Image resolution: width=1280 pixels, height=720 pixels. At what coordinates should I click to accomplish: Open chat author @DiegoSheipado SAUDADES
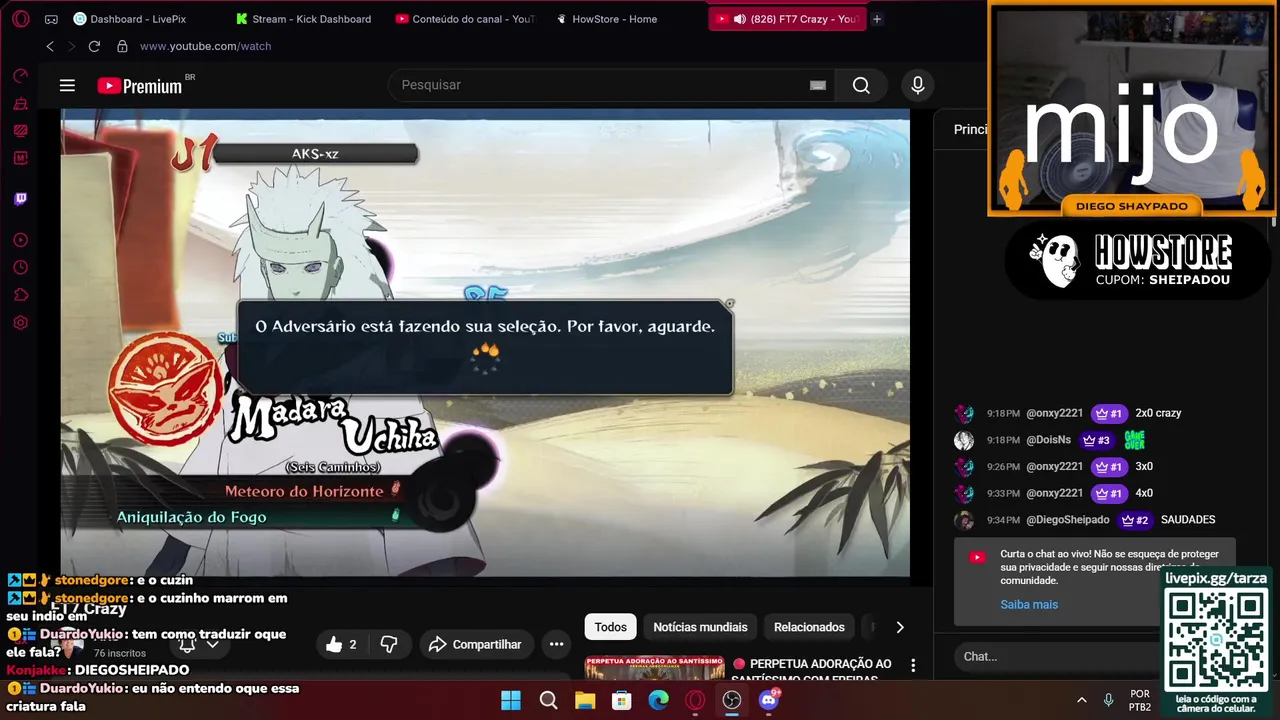[x=1067, y=520]
